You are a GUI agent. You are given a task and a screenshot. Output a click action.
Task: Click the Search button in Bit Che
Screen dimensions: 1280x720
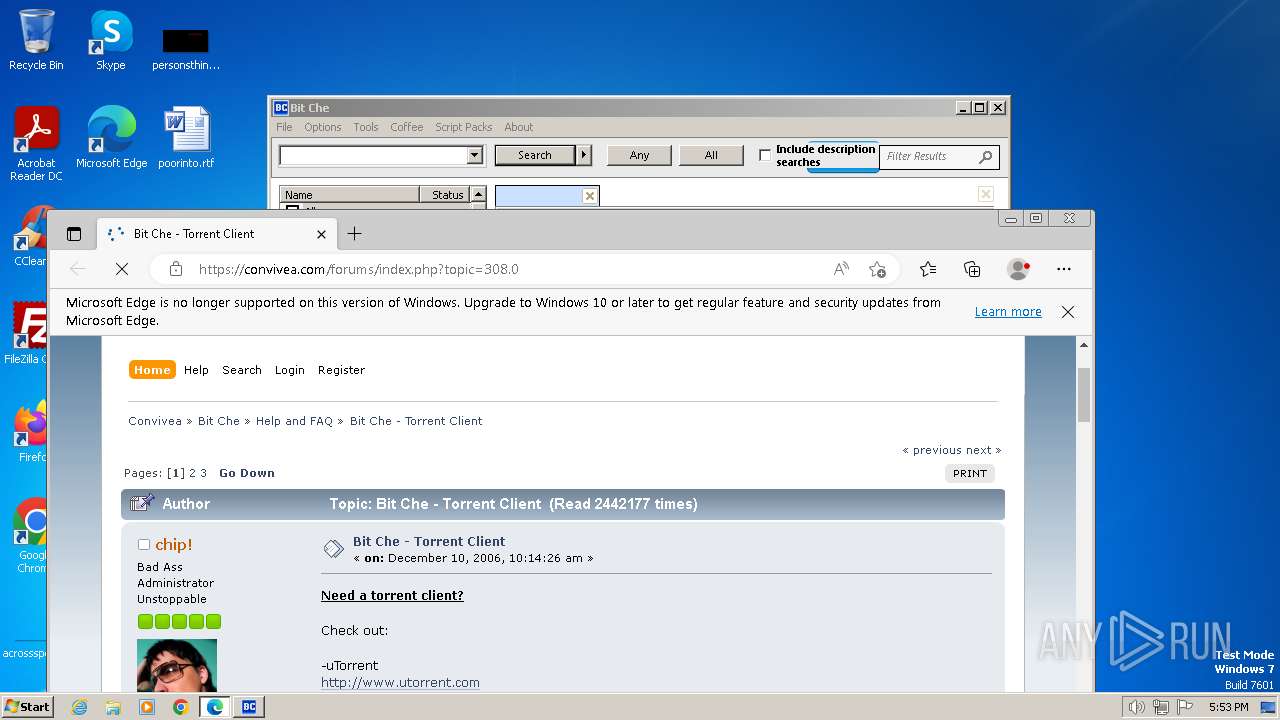coord(534,155)
